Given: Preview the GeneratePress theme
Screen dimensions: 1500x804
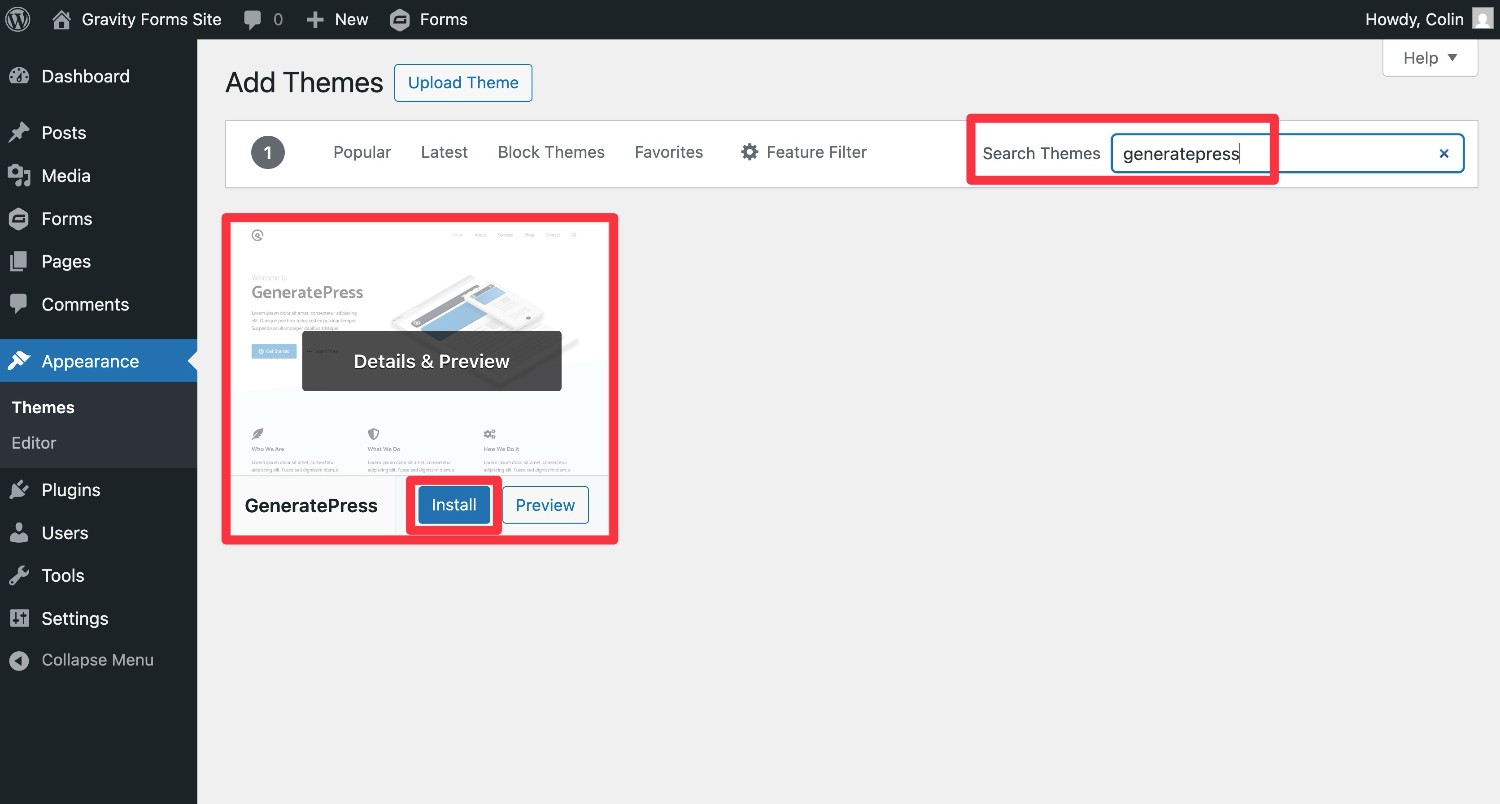Looking at the screenshot, I should (x=545, y=505).
